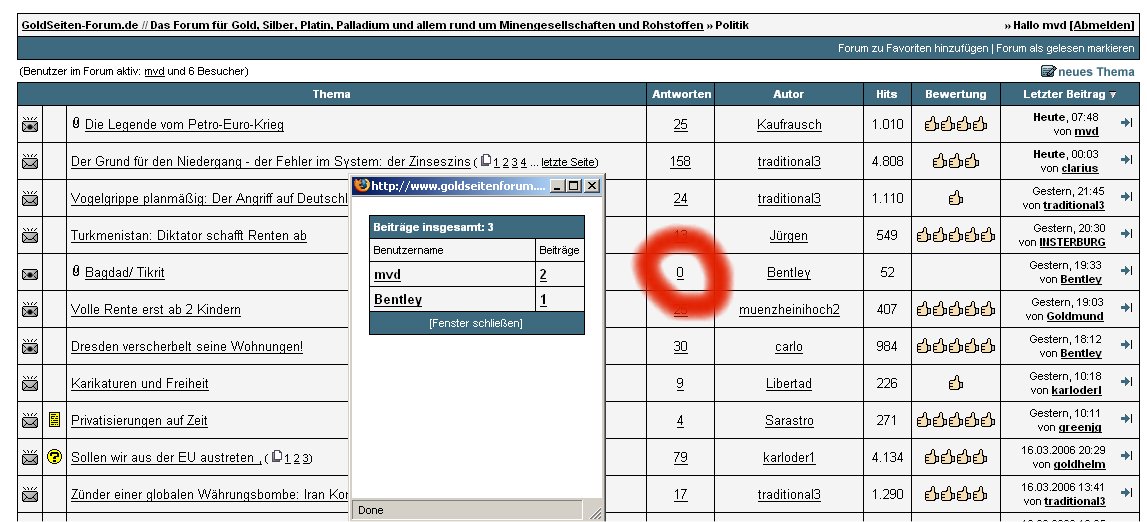Open author Jürgen profile

[x=789, y=235]
